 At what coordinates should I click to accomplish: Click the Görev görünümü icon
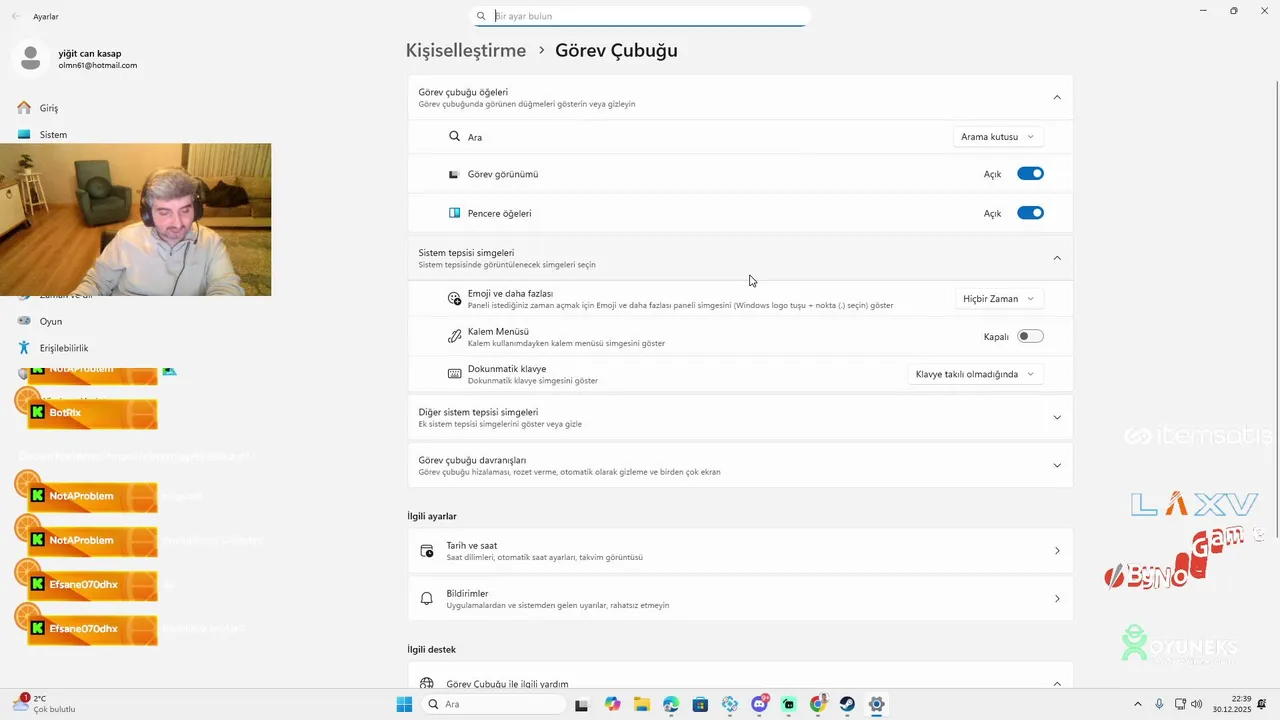[454, 174]
